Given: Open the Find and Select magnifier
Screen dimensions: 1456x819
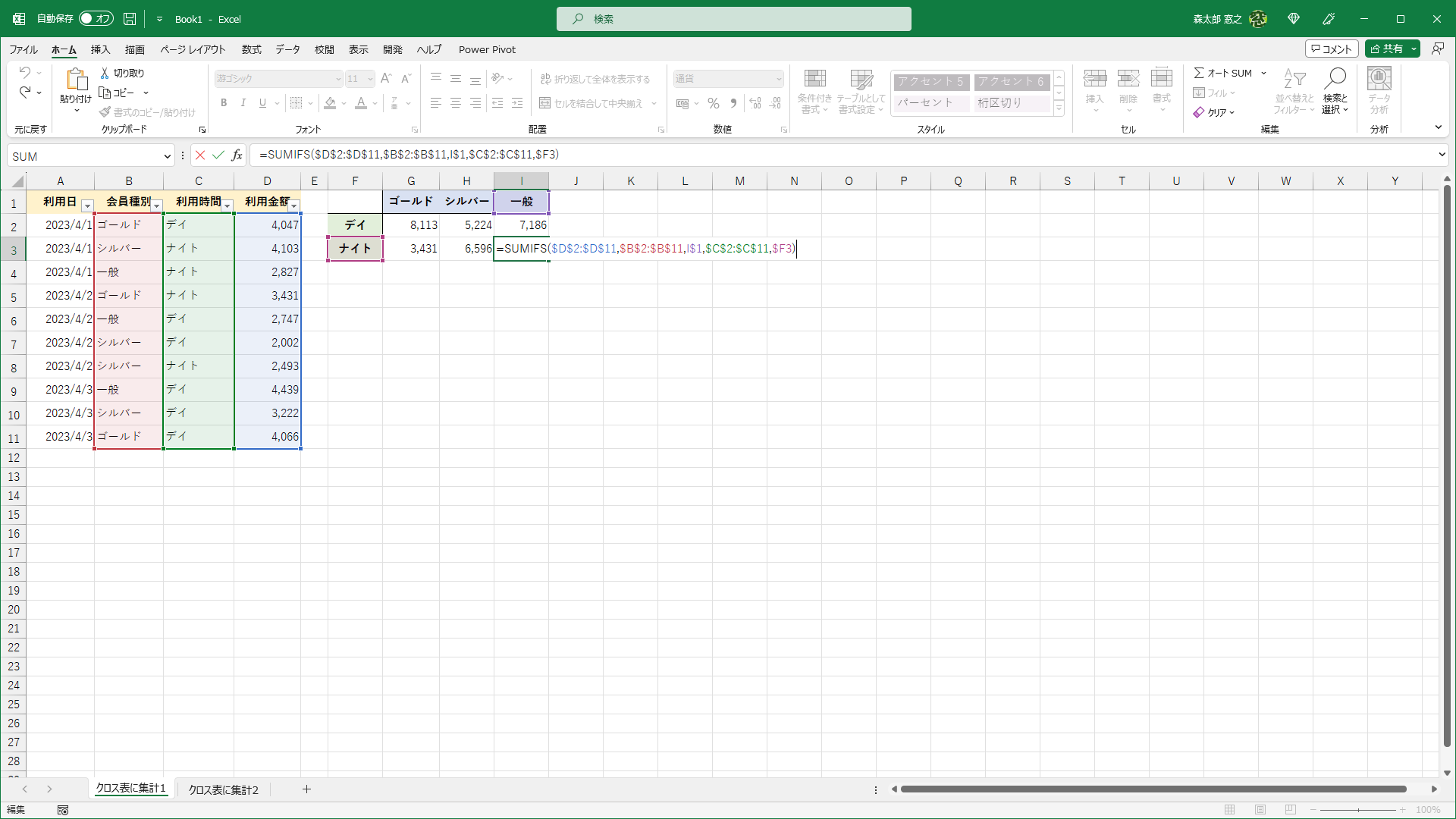Looking at the screenshot, I should click(1335, 79).
